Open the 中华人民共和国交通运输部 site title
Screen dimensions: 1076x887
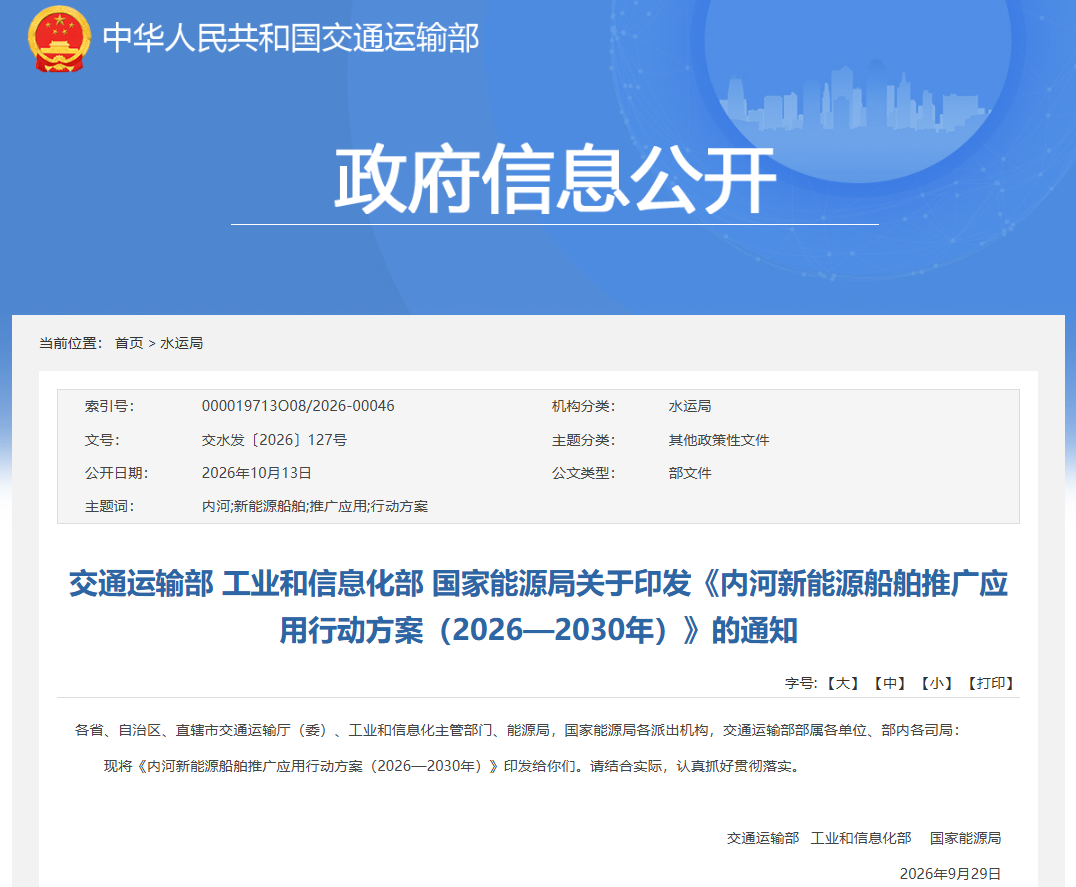click(x=291, y=38)
